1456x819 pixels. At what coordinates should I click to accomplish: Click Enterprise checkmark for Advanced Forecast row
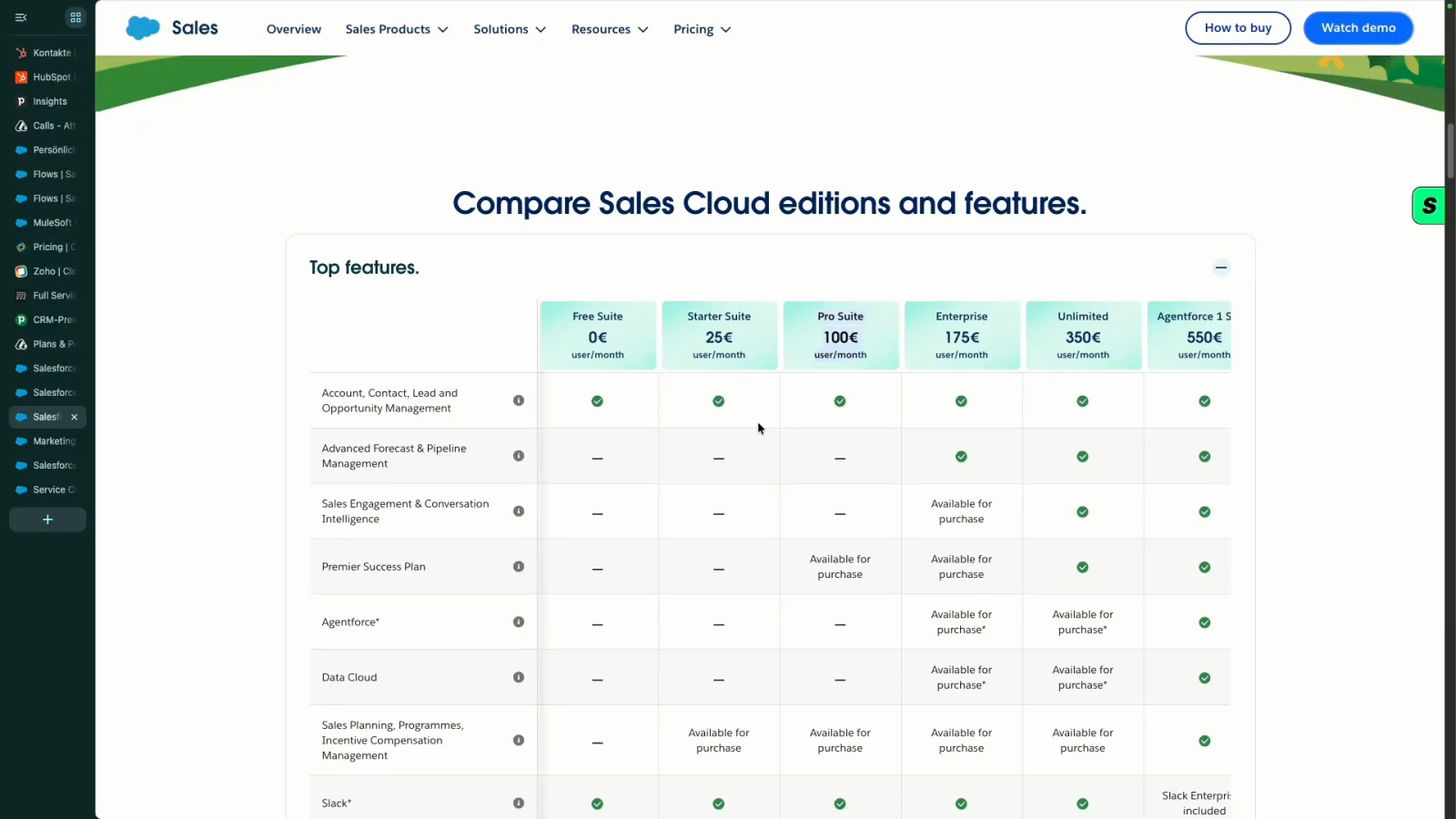pos(961,457)
